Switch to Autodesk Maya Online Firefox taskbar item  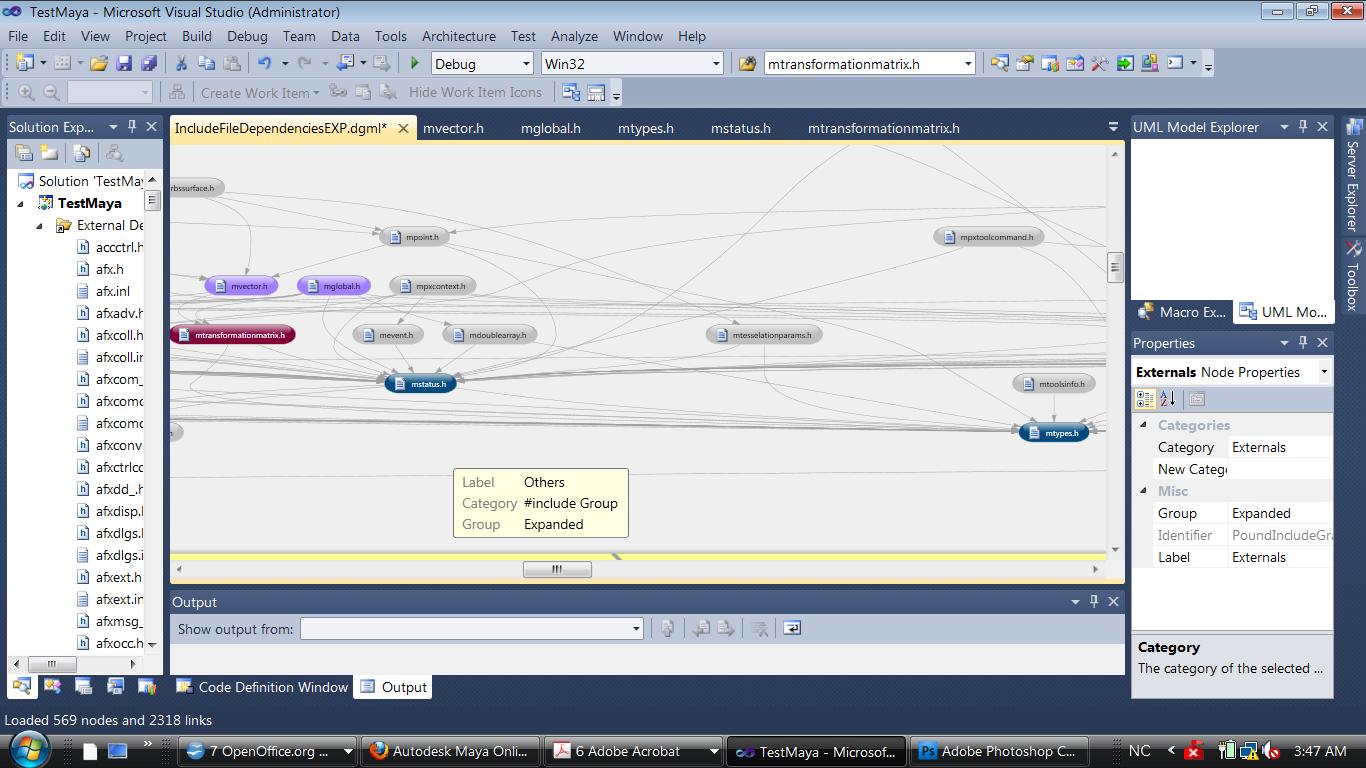click(451, 751)
